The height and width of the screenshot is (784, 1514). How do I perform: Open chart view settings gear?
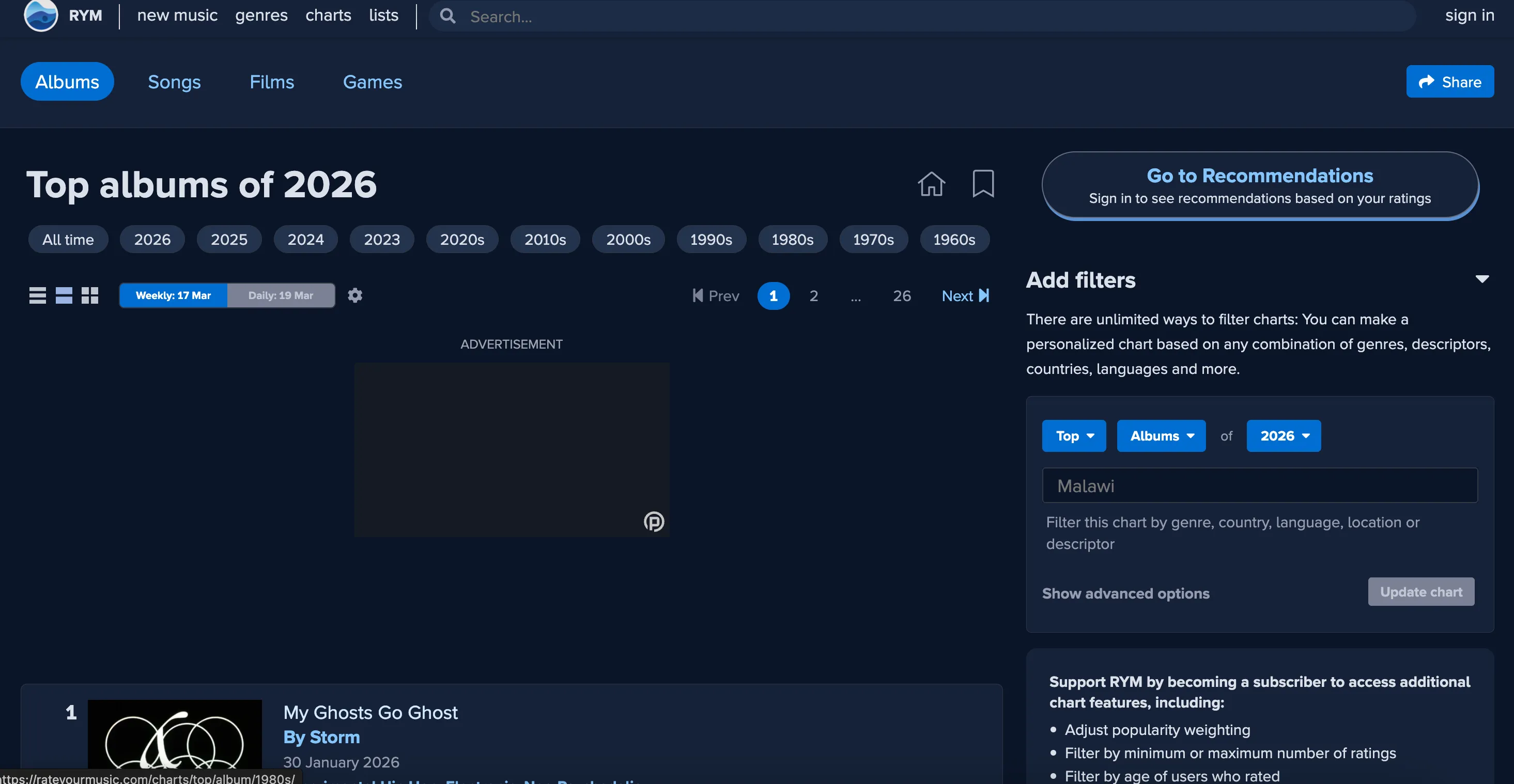pyautogui.click(x=355, y=295)
